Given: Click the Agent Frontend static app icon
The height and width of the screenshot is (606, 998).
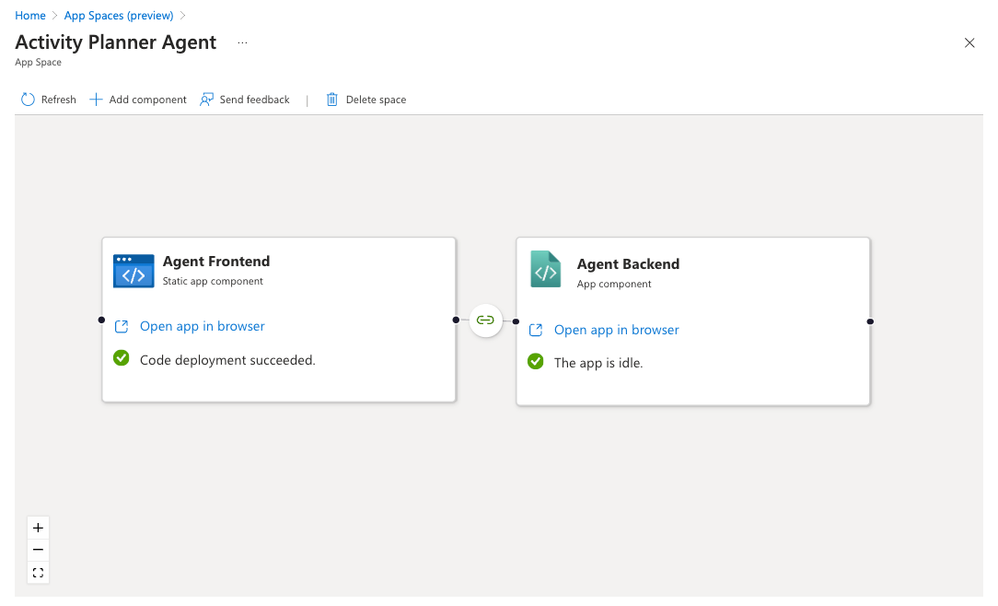Looking at the screenshot, I should pyautogui.click(x=134, y=271).
